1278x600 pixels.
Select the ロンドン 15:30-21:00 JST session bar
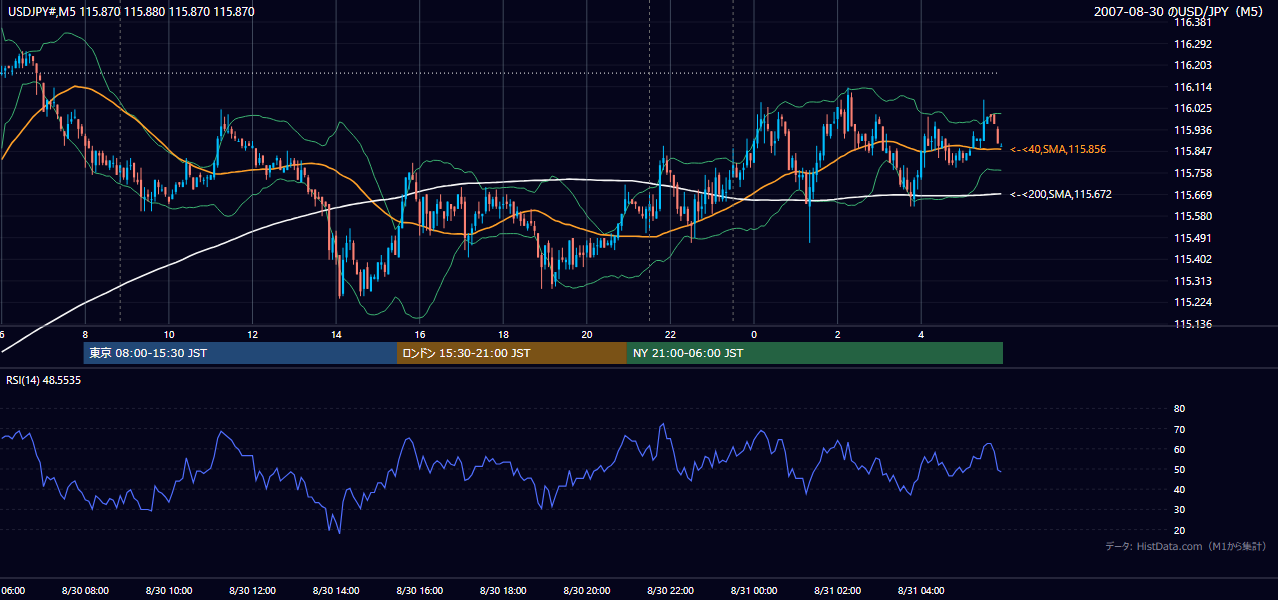coord(512,353)
